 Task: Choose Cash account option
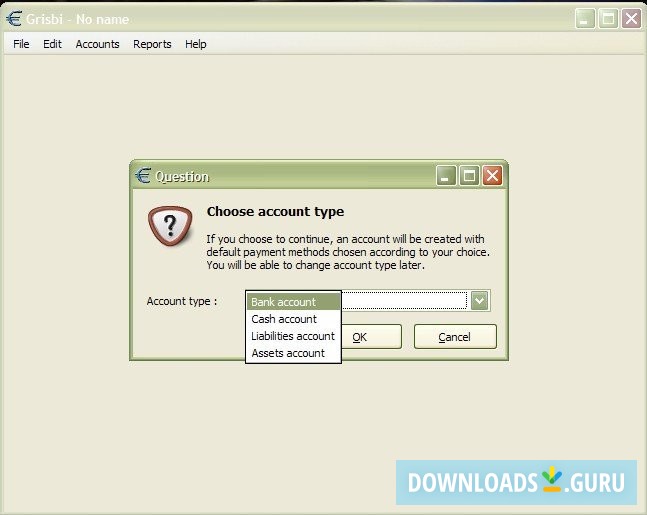[293, 319]
